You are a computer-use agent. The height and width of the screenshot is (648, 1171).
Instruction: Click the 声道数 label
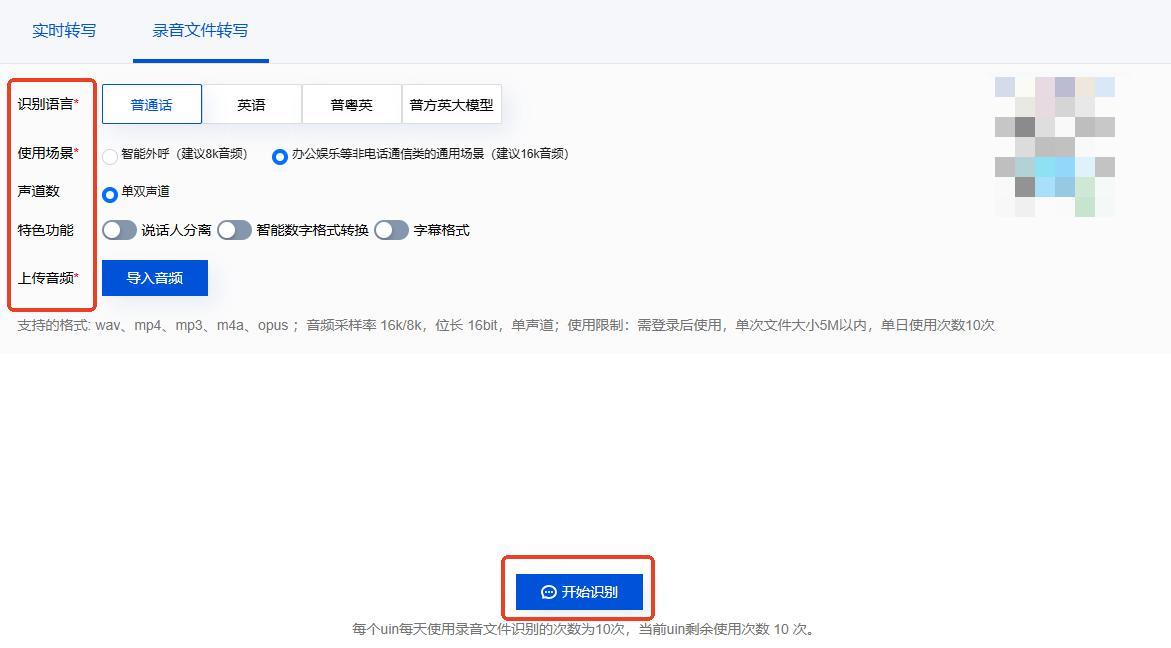pos(38,191)
